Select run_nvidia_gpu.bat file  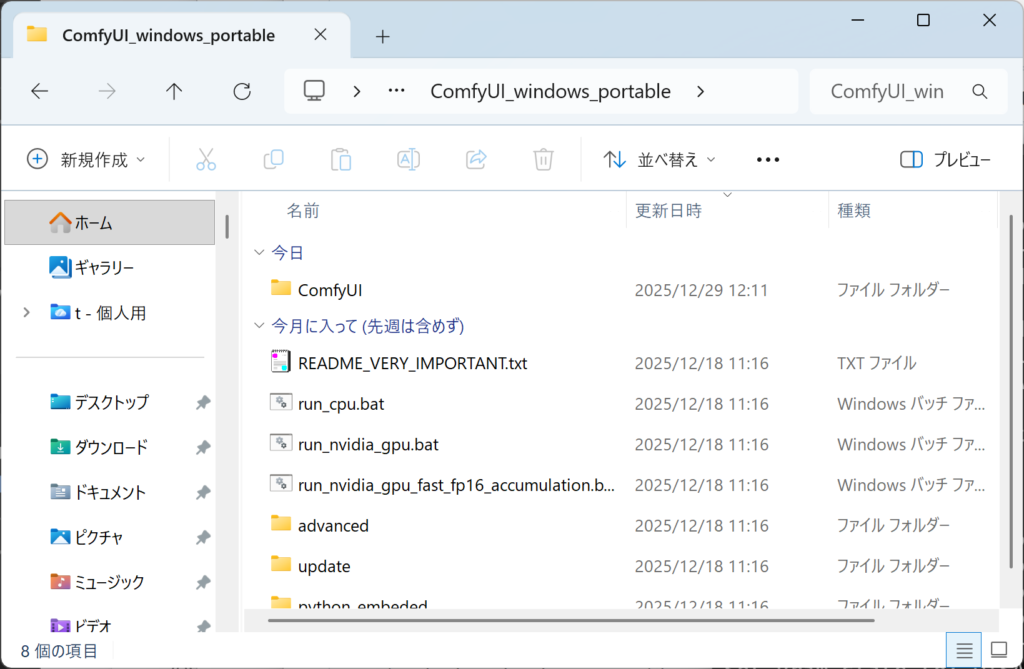[368, 444]
